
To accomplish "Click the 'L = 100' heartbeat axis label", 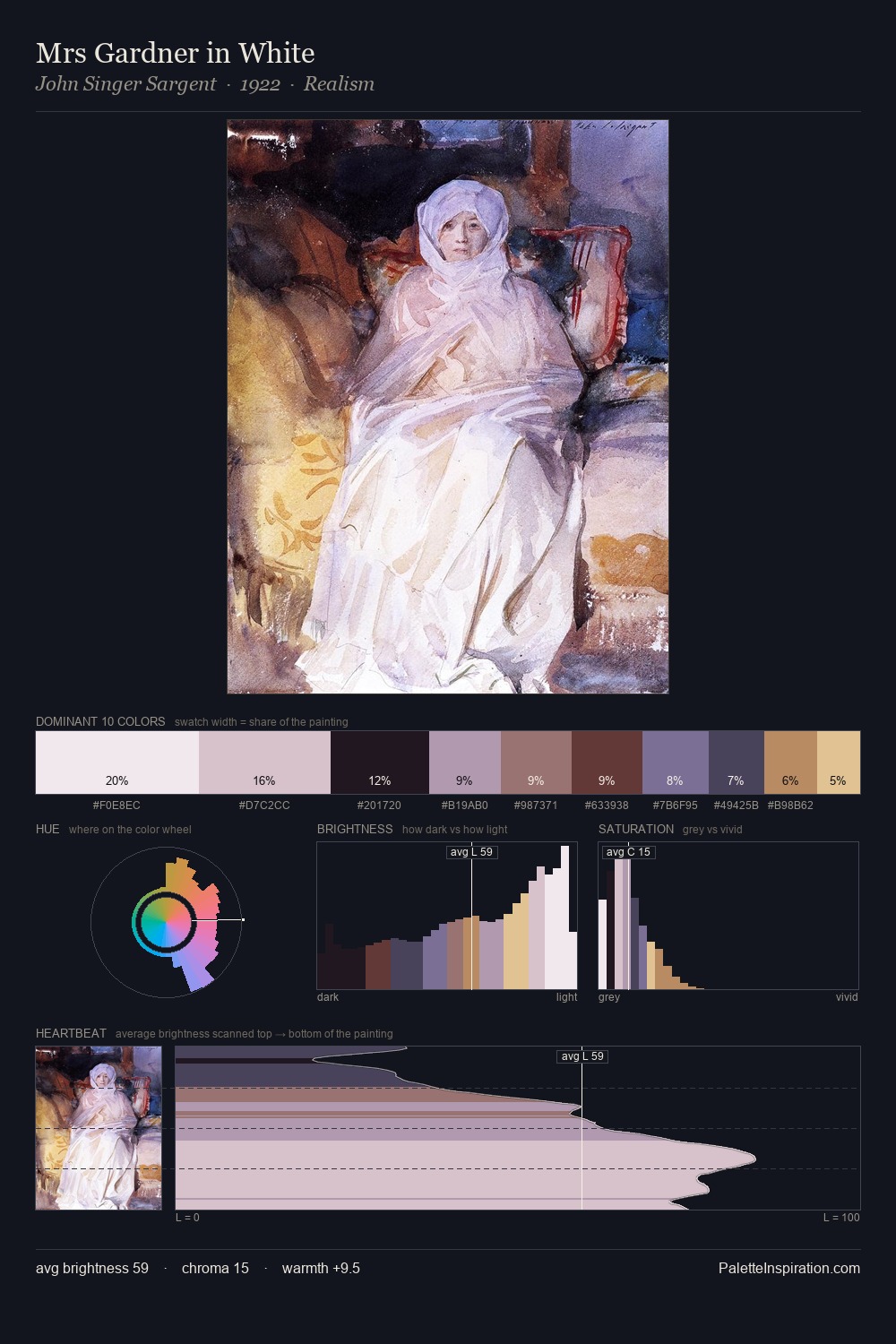I will point(841,1218).
